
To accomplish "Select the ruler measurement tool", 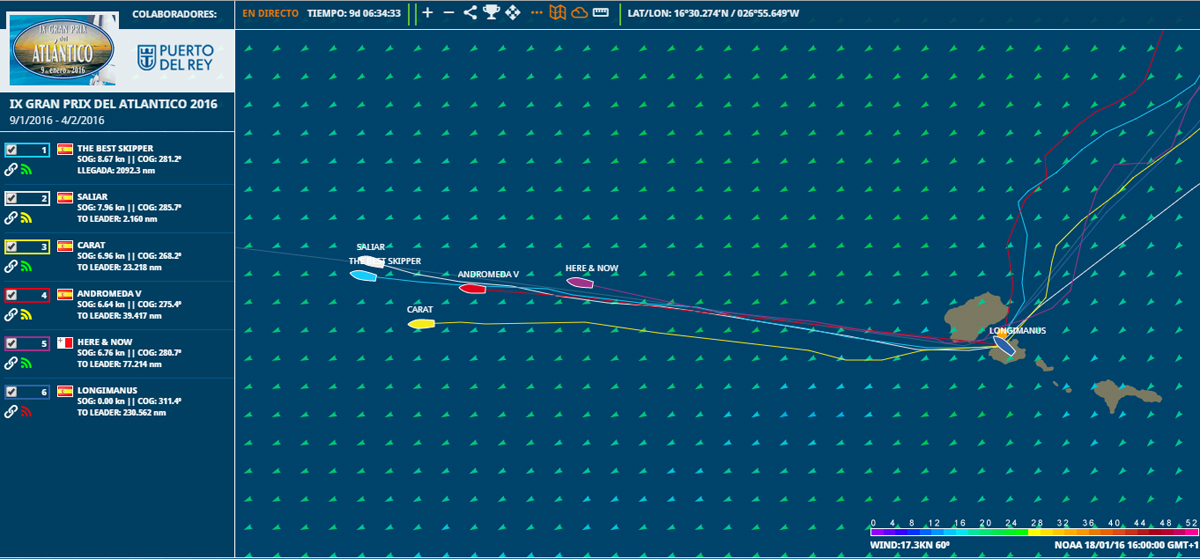I will pos(600,13).
